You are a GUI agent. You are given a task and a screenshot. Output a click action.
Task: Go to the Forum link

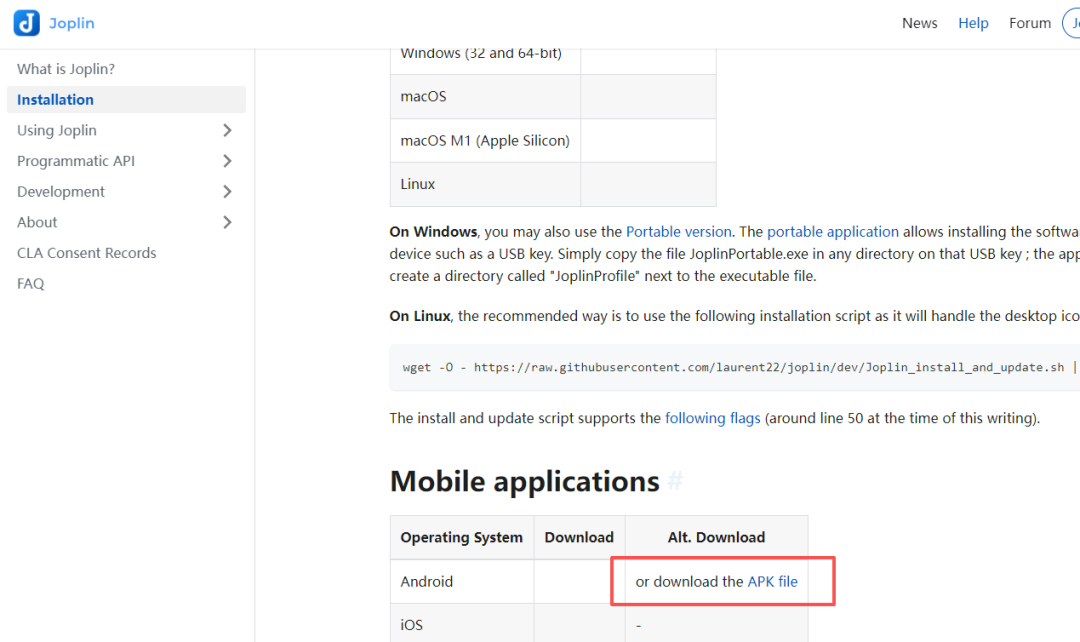pos(1030,23)
